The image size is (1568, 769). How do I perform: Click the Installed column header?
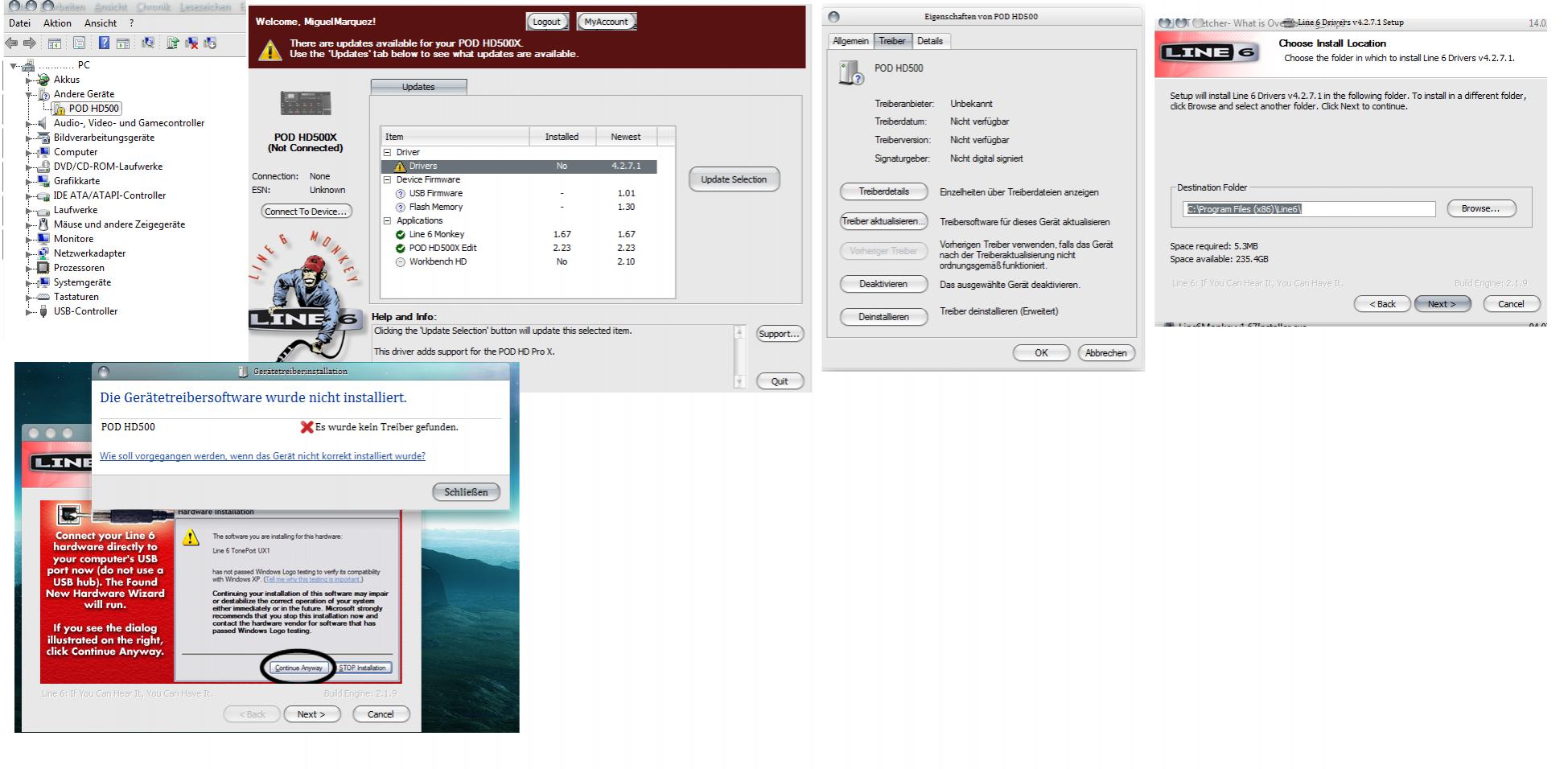tap(562, 137)
